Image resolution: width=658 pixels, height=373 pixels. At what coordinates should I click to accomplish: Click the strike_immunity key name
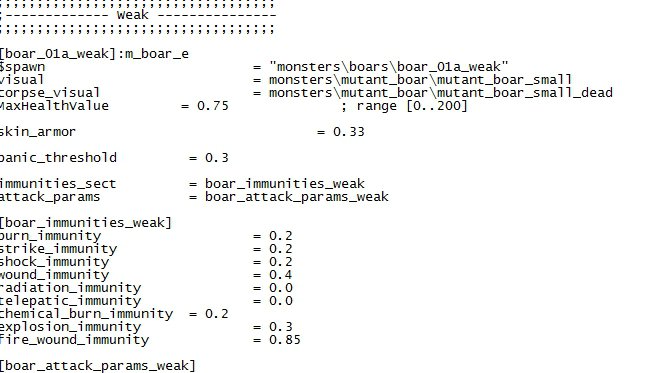pos(58,249)
